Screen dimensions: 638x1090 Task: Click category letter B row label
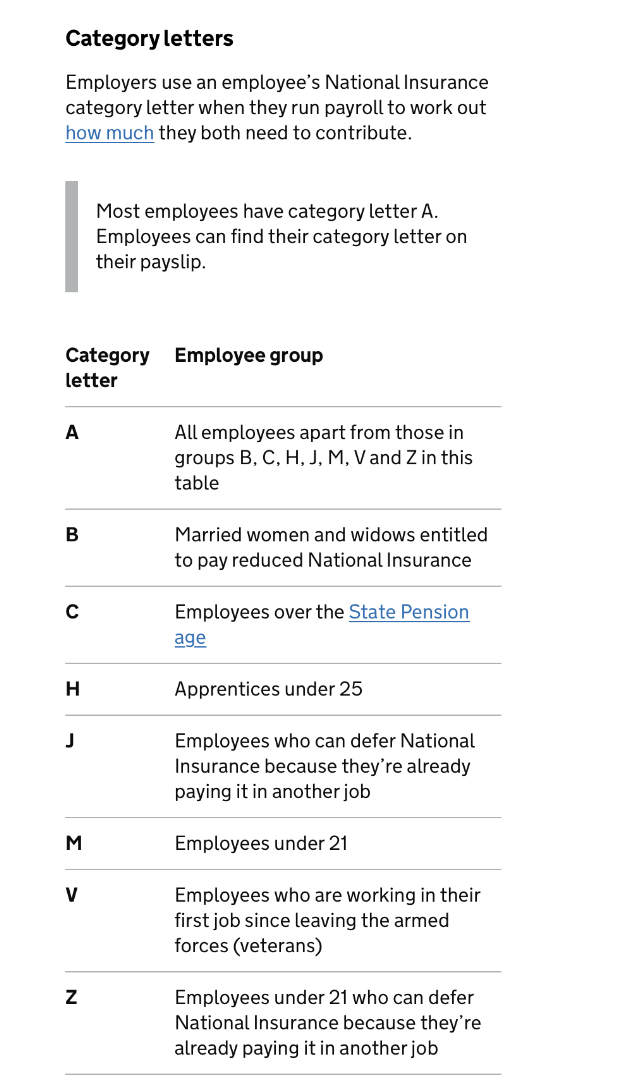tap(72, 535)
